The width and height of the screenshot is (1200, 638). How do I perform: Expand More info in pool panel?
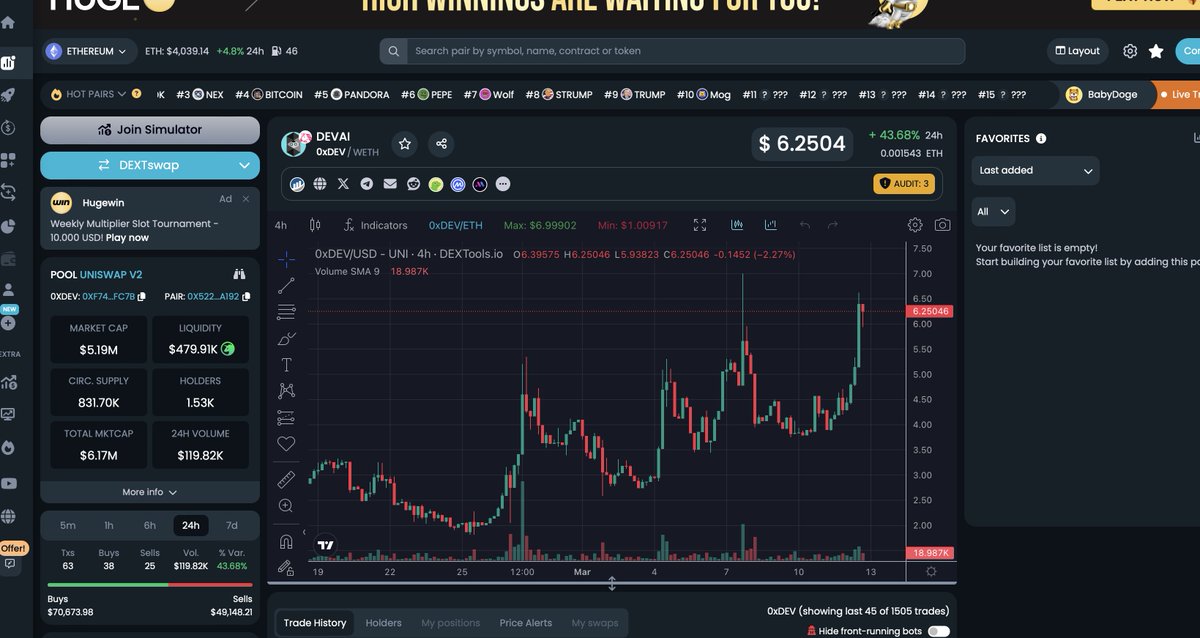pos(150,492)
